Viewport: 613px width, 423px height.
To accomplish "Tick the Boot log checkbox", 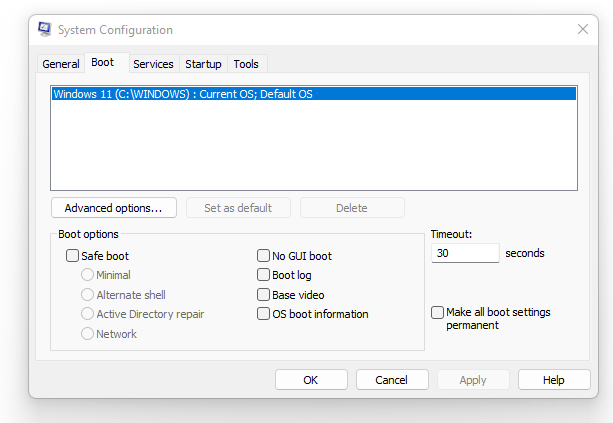I will point(263,275).
